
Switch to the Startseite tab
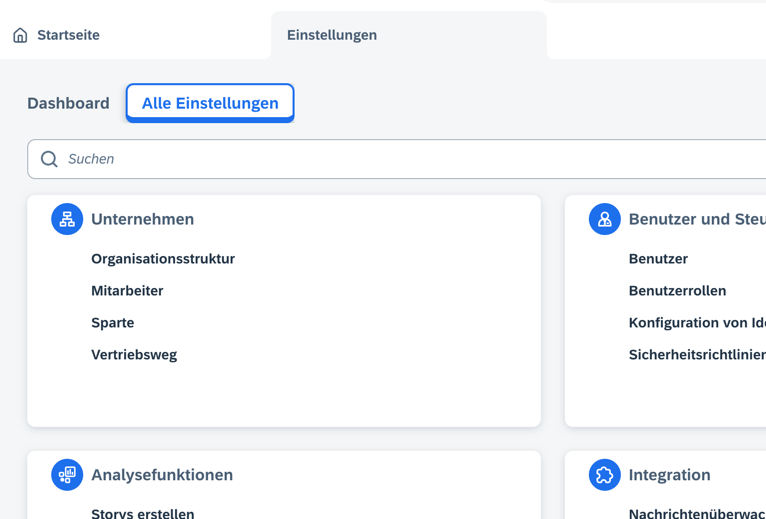click(x=68, y=35)
